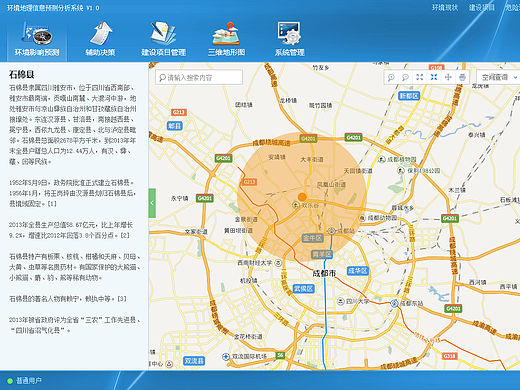Screen dimensions: 520x390
Task: Open the 辅助决策 arrow icon
Action: (x=101, y=33)
